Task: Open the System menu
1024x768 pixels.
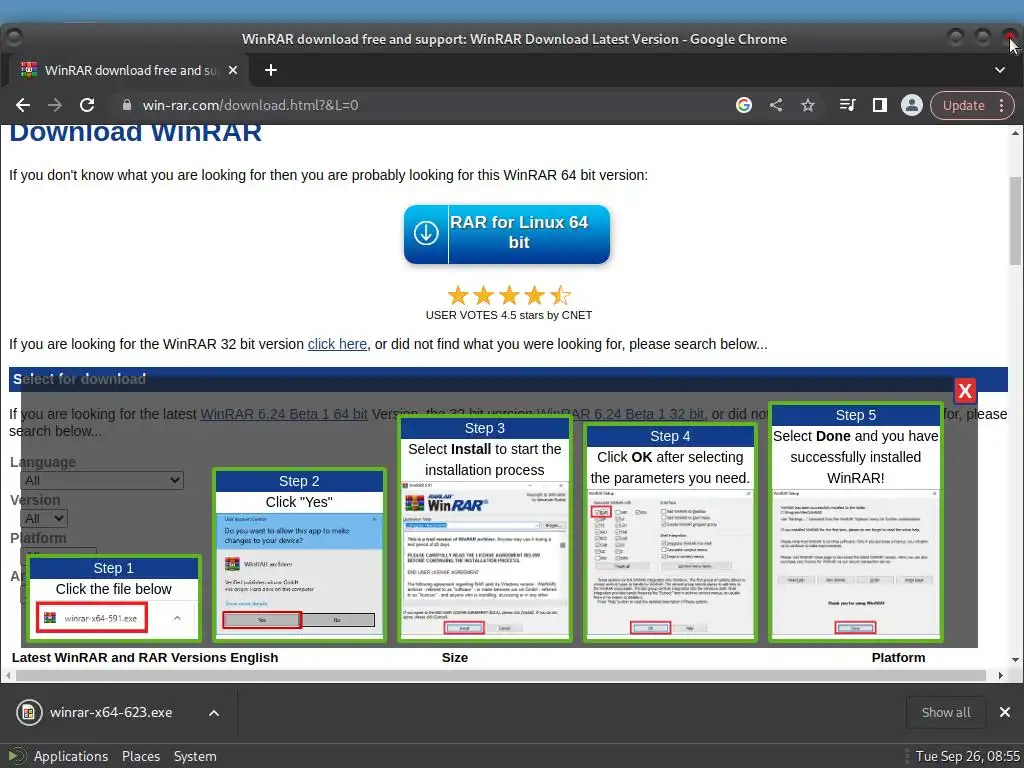Action: (x=195, y=756)
